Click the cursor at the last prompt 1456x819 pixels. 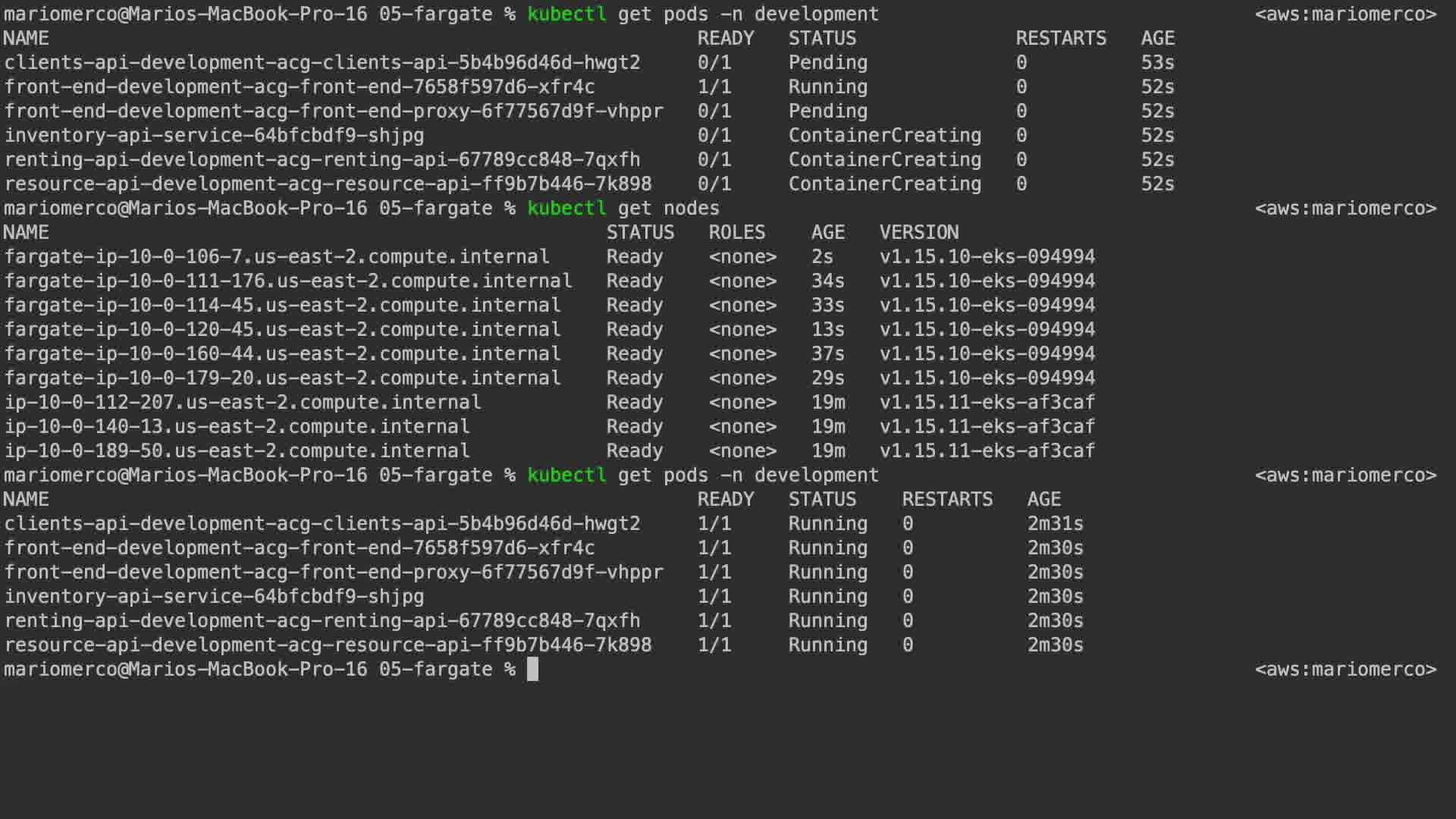tap(532, 669)
